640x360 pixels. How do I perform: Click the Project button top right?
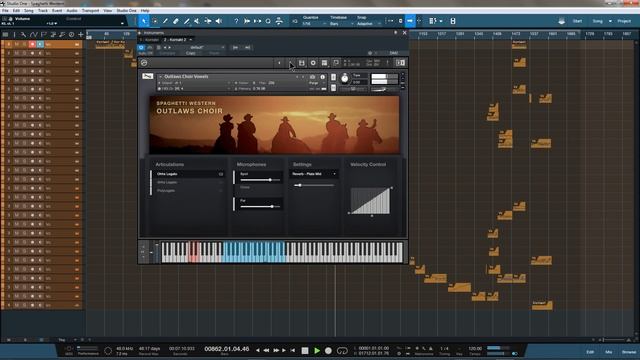[x=624, y=21]
